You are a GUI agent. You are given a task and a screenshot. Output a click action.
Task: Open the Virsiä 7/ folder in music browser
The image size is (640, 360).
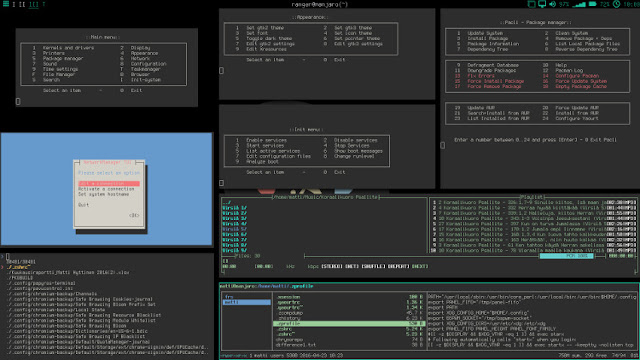click(x=234, y=240)
